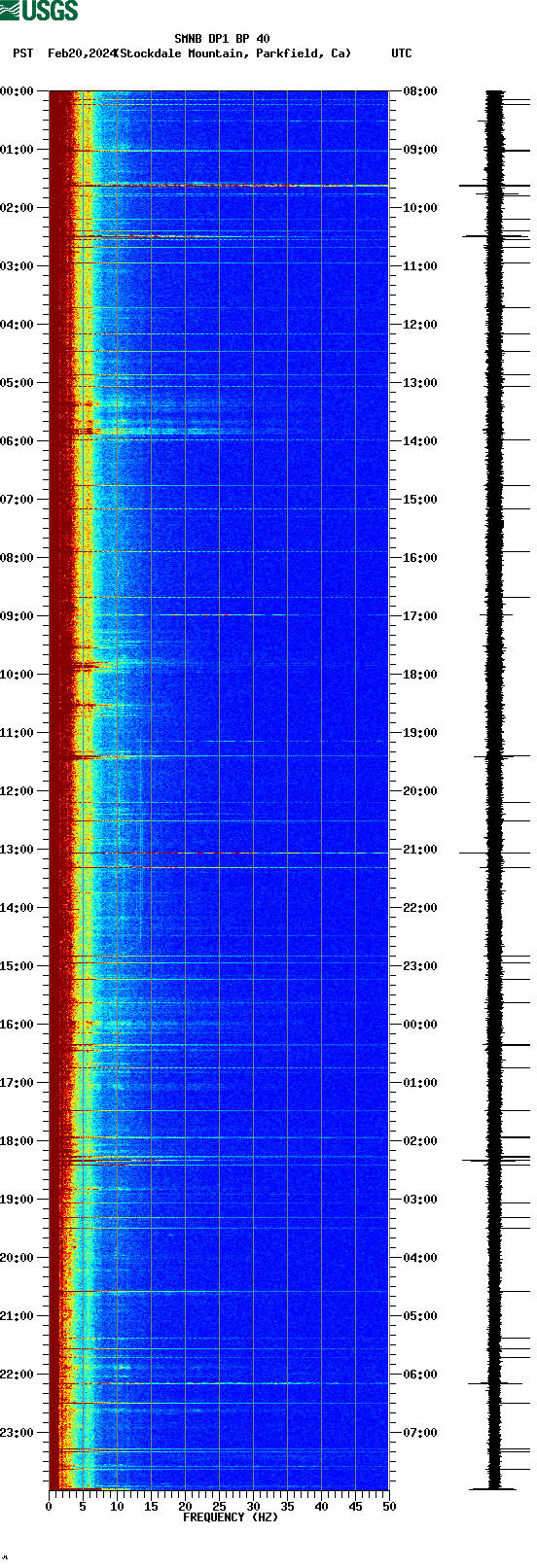
Task: Click the 18:00 PST time label on the left axis
Action: tap(18, 1141)
